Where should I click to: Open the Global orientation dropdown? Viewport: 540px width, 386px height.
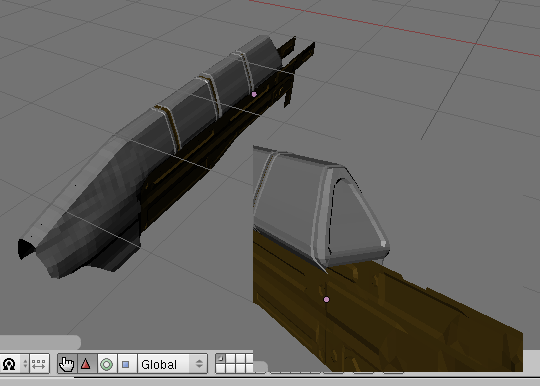point(173,364)
